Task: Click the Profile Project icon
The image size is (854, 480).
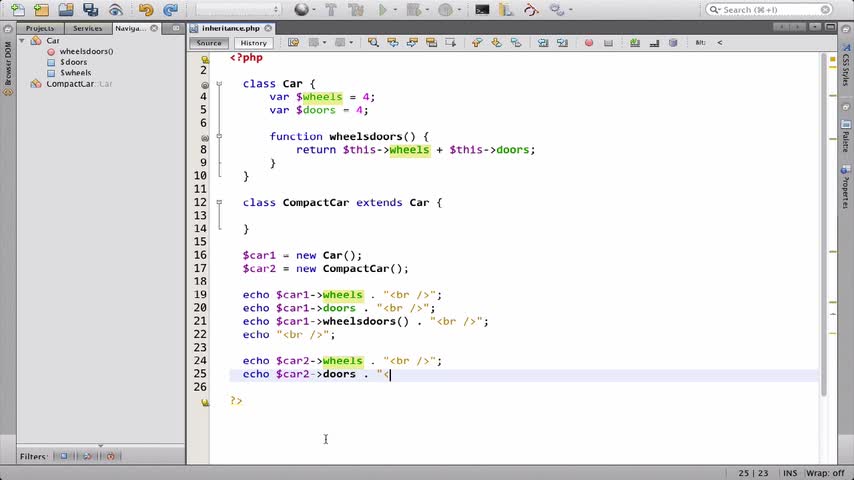Action: [445, 9]
